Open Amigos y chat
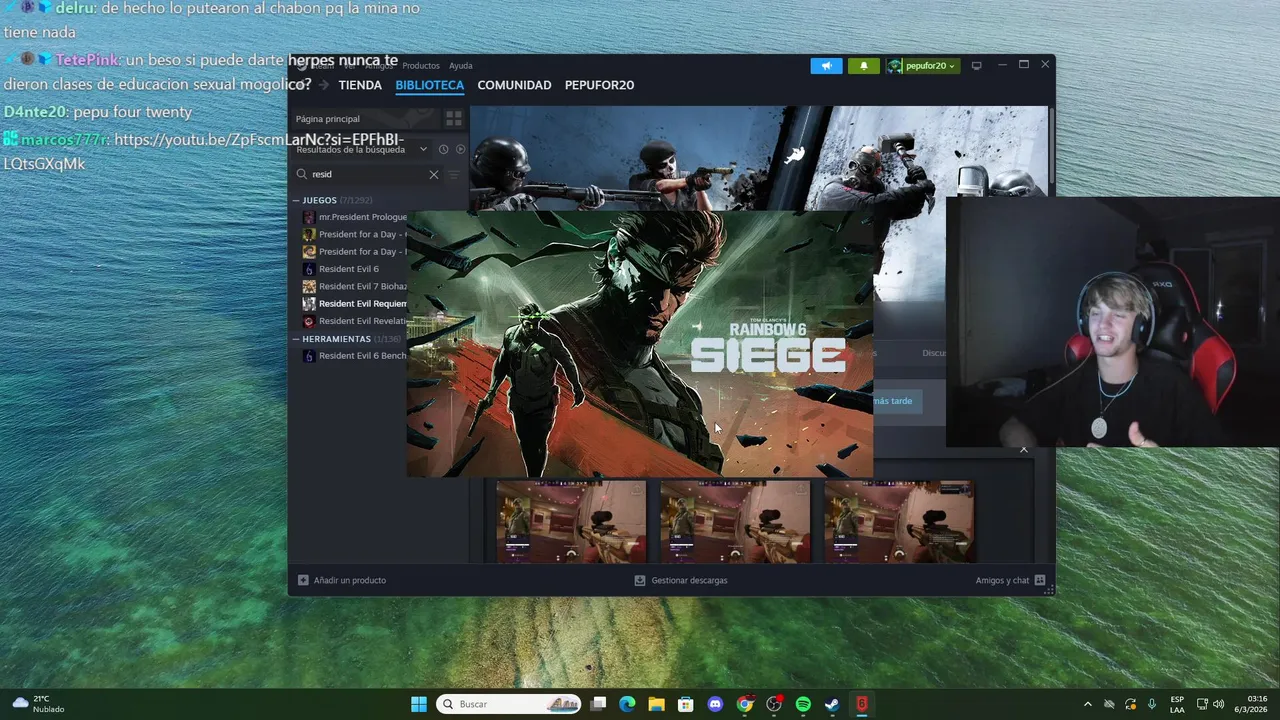Image resolution: width=1280 pixels, height=720 pixels. [x=1011, y=580]
